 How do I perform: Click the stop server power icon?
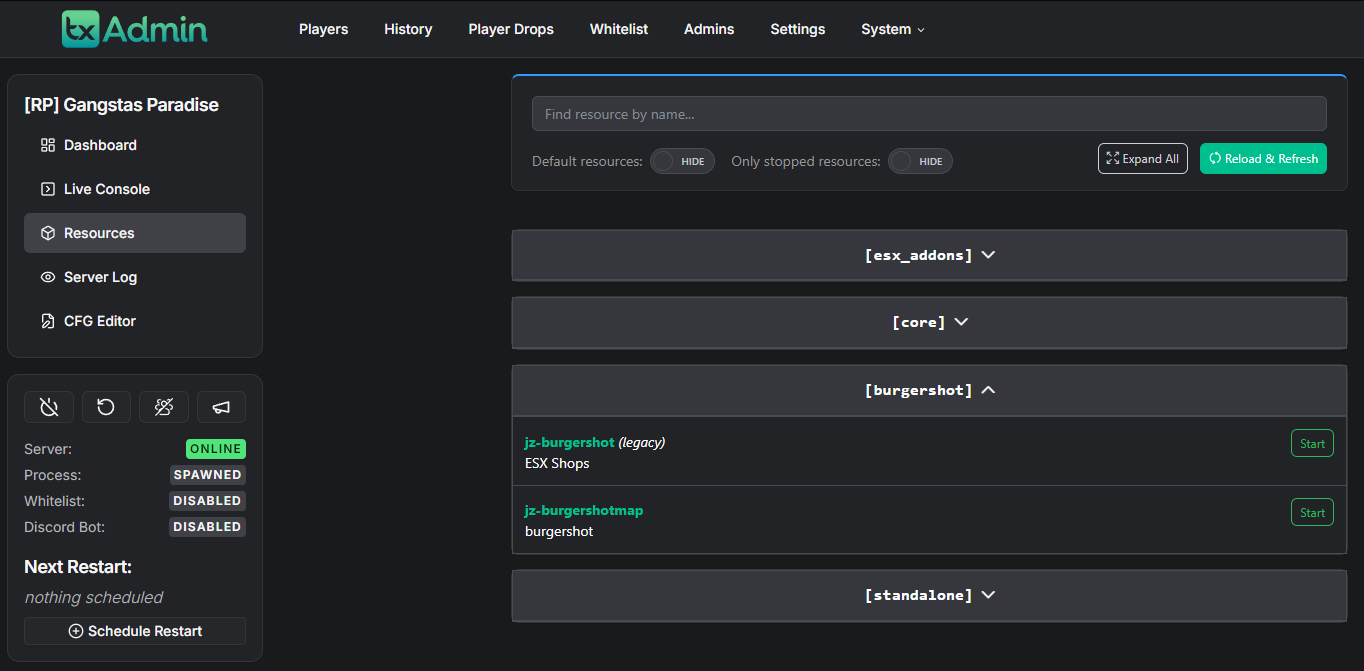coord(49,407)
